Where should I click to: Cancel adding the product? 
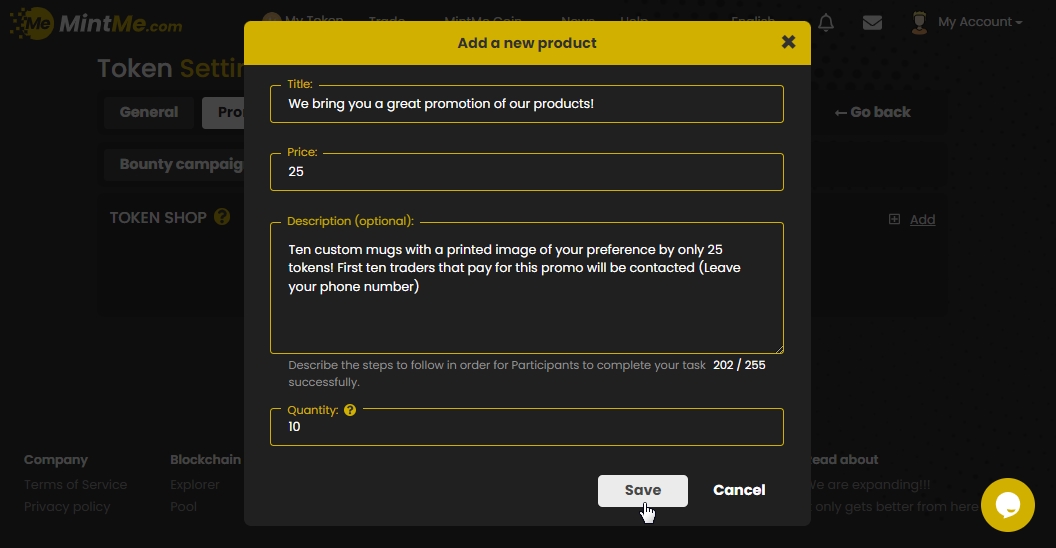click(x=739, y=490)
